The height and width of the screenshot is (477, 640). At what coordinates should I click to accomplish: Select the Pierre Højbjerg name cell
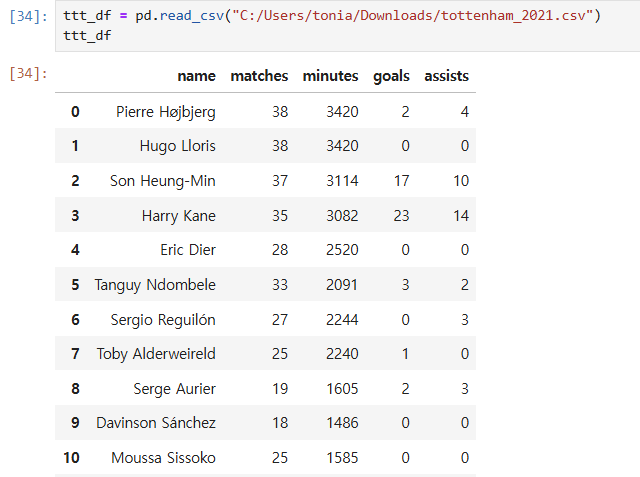tap(166, 112)
